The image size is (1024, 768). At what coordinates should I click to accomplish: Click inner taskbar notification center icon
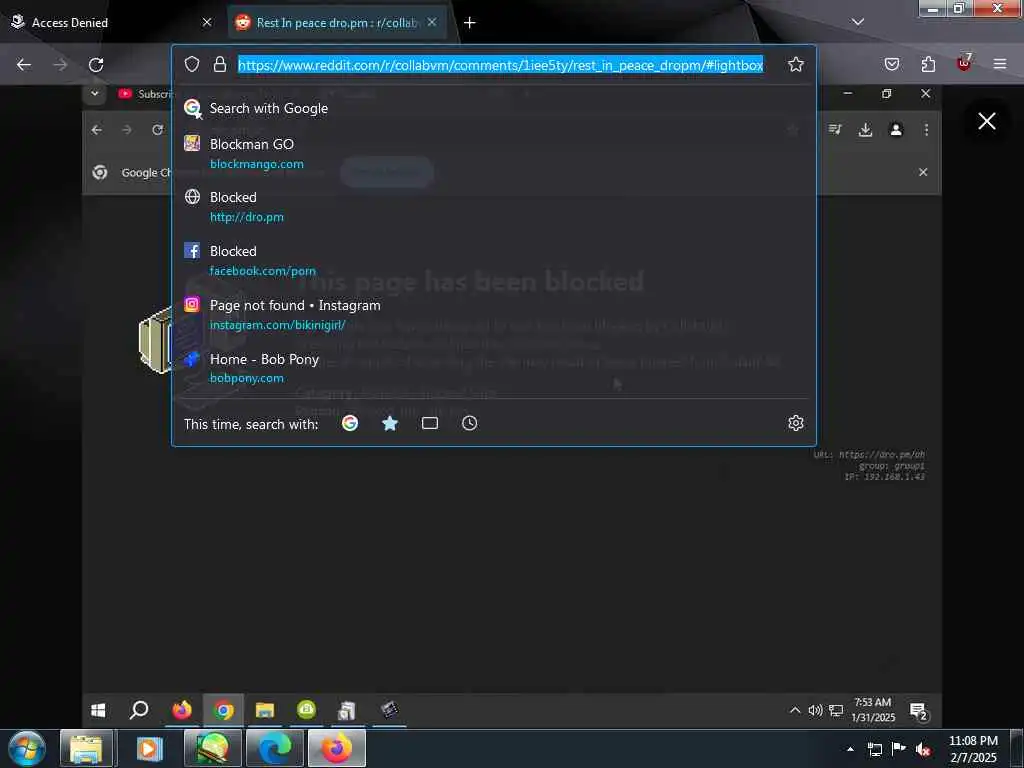point(919,711)
